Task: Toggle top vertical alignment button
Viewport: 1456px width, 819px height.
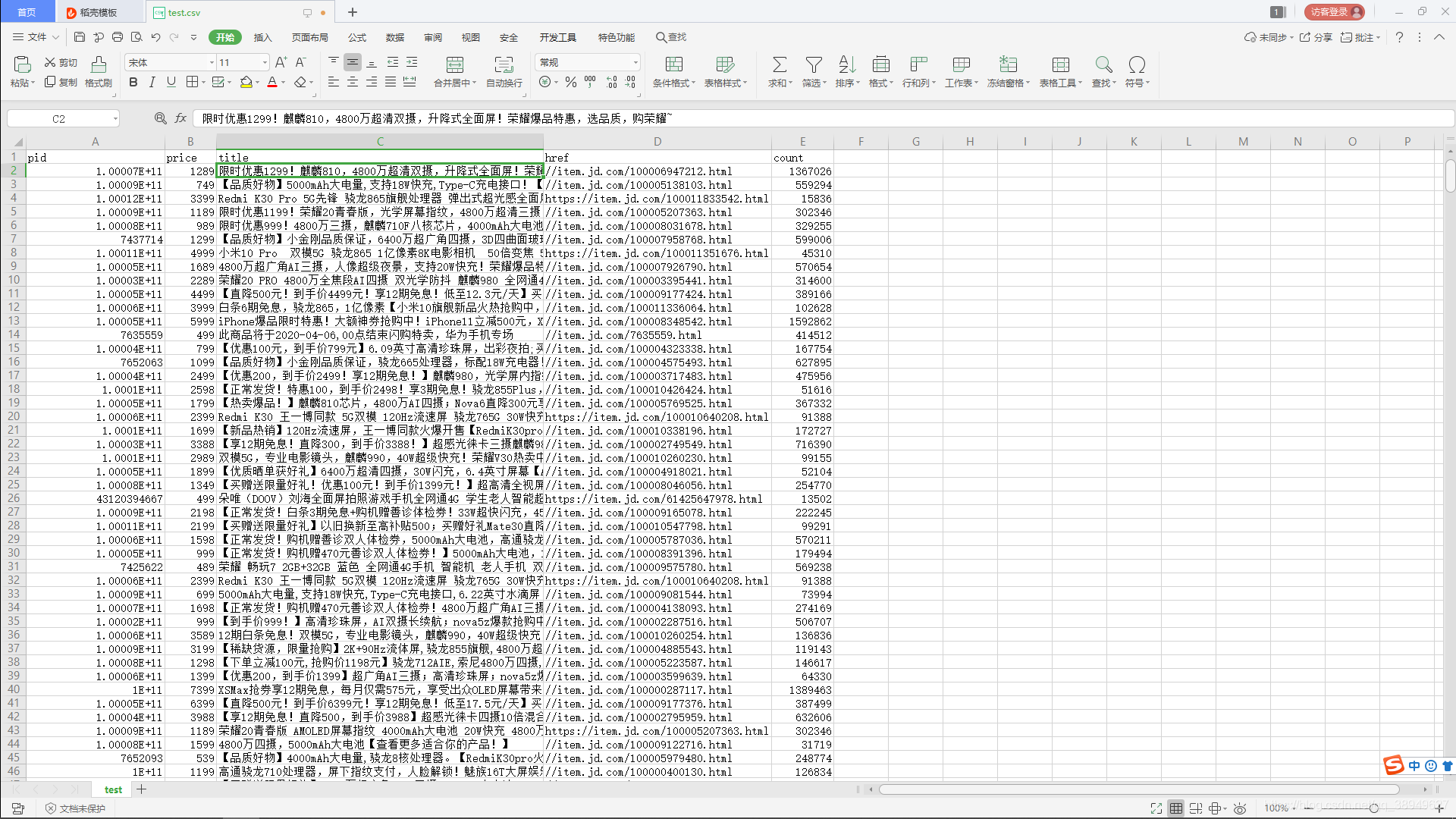Action: click(334, 62)
